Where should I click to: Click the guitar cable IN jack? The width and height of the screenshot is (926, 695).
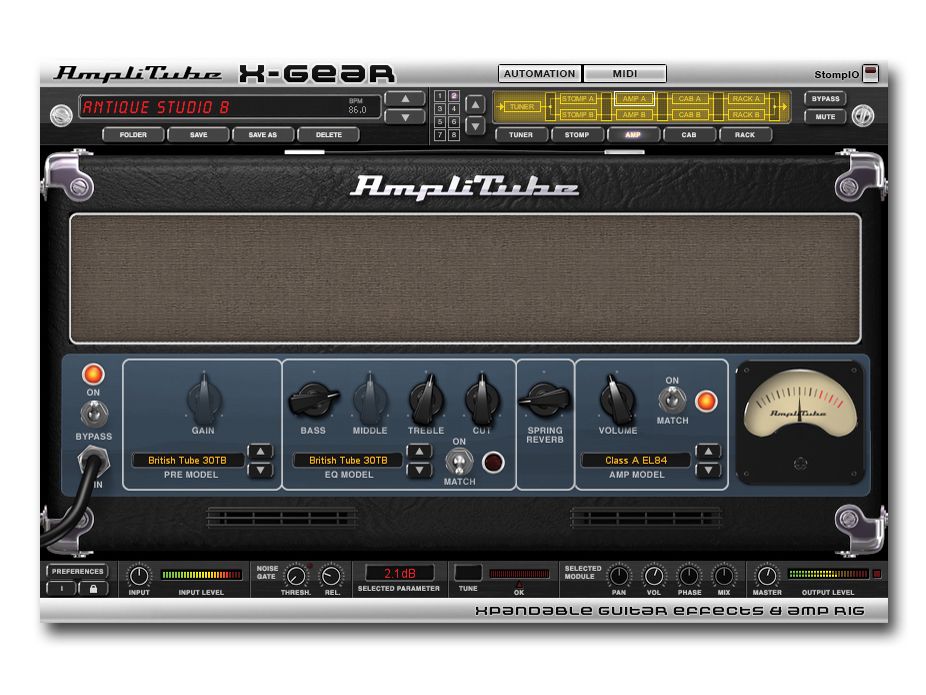(x=93, y=461)
